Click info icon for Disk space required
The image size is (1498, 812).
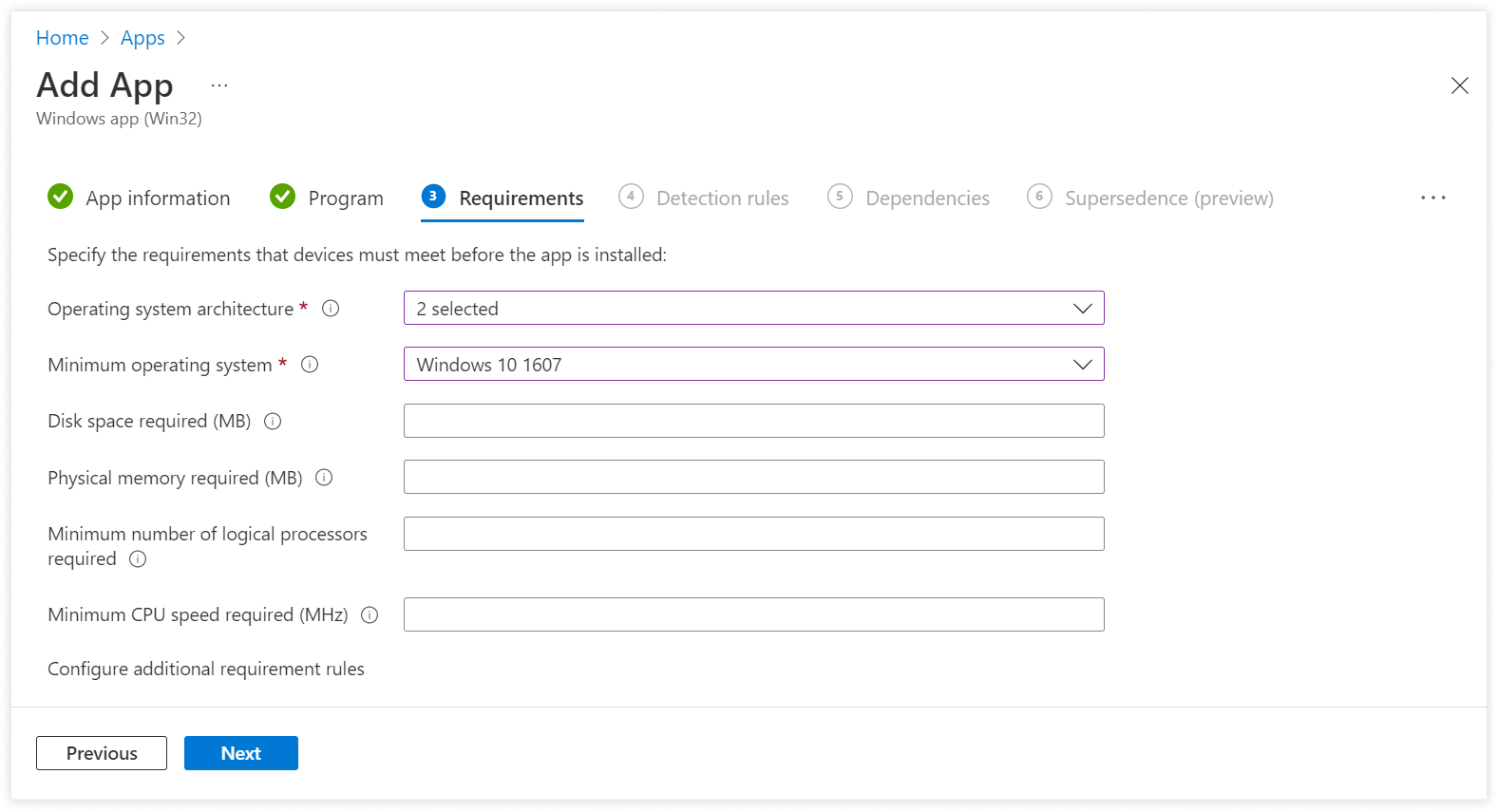273,422
